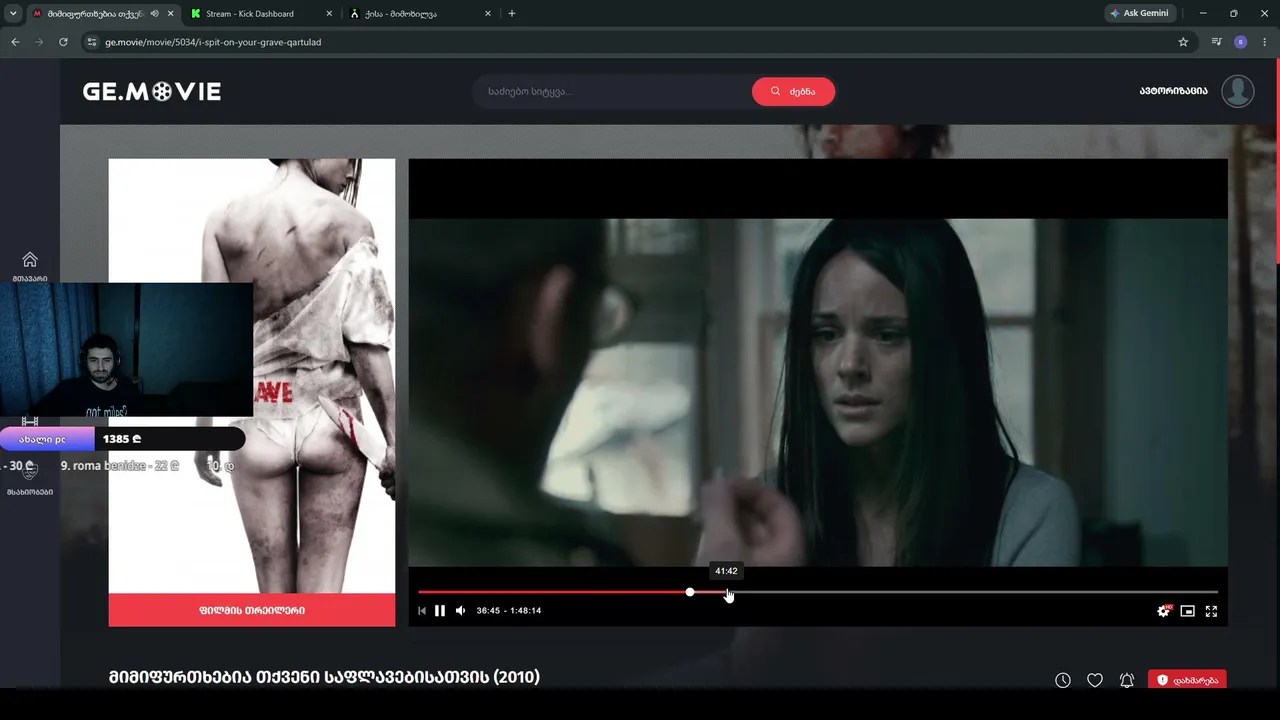Open a new browser tab

point(512,14)
